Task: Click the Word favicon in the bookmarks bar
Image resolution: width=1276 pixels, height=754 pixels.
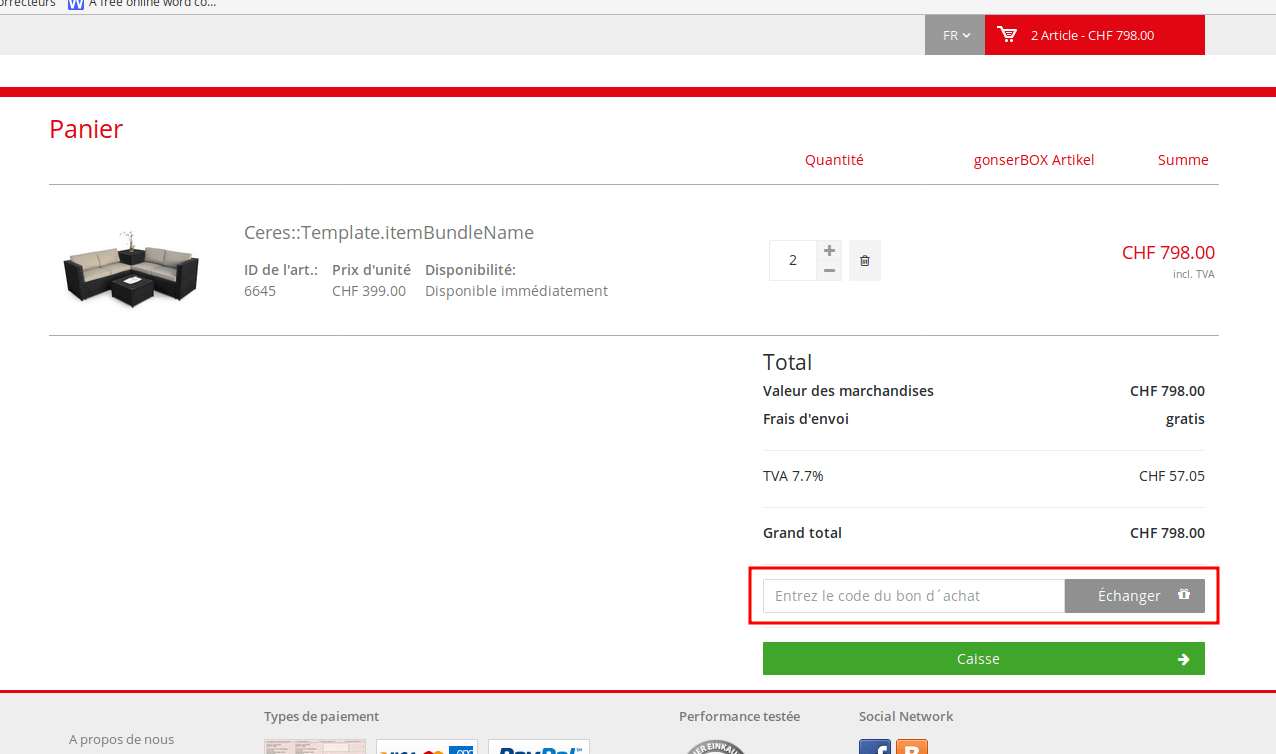Action: (x=76, y=5)
